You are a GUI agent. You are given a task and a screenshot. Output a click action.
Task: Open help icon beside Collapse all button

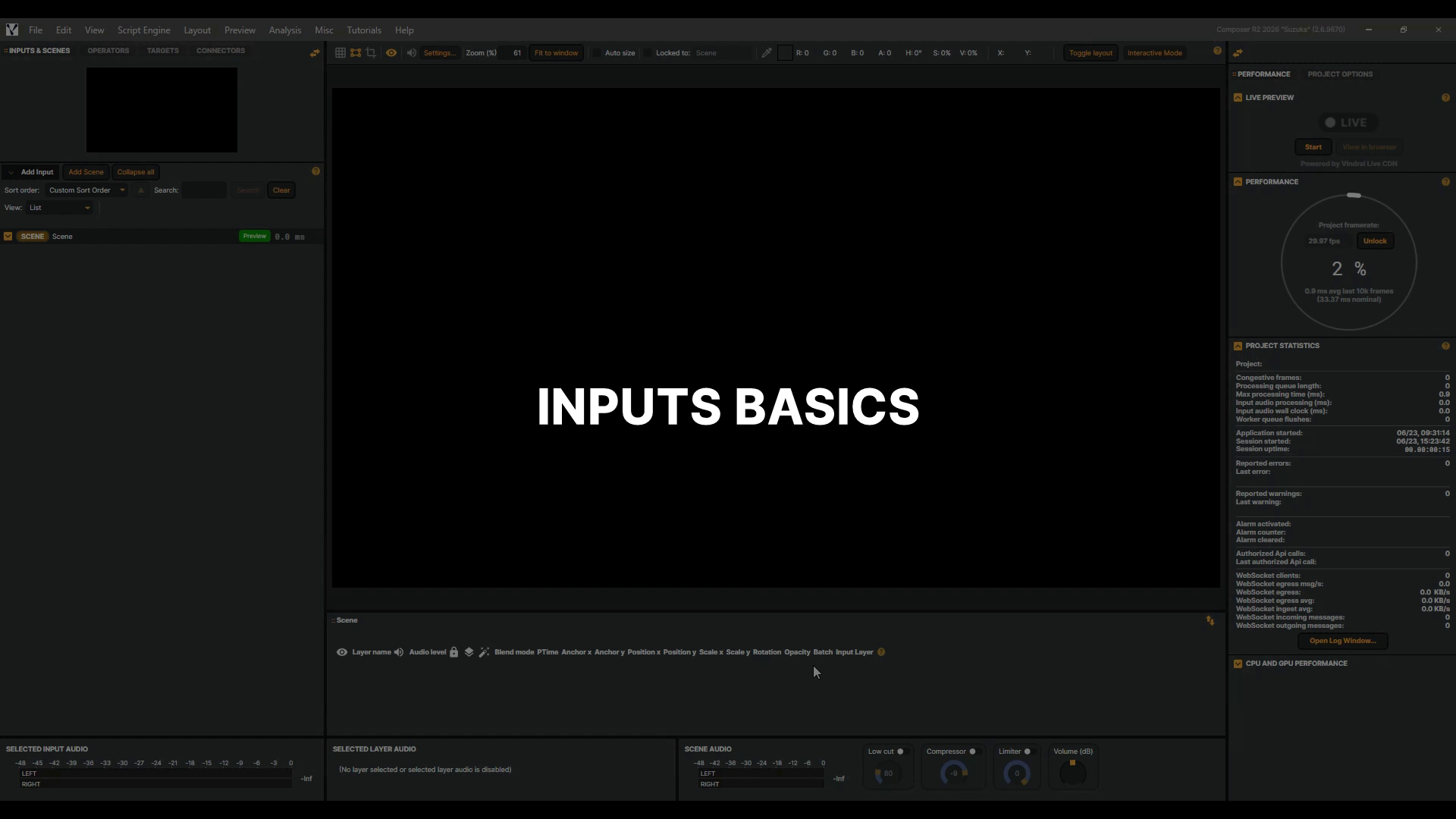(315, 171)
